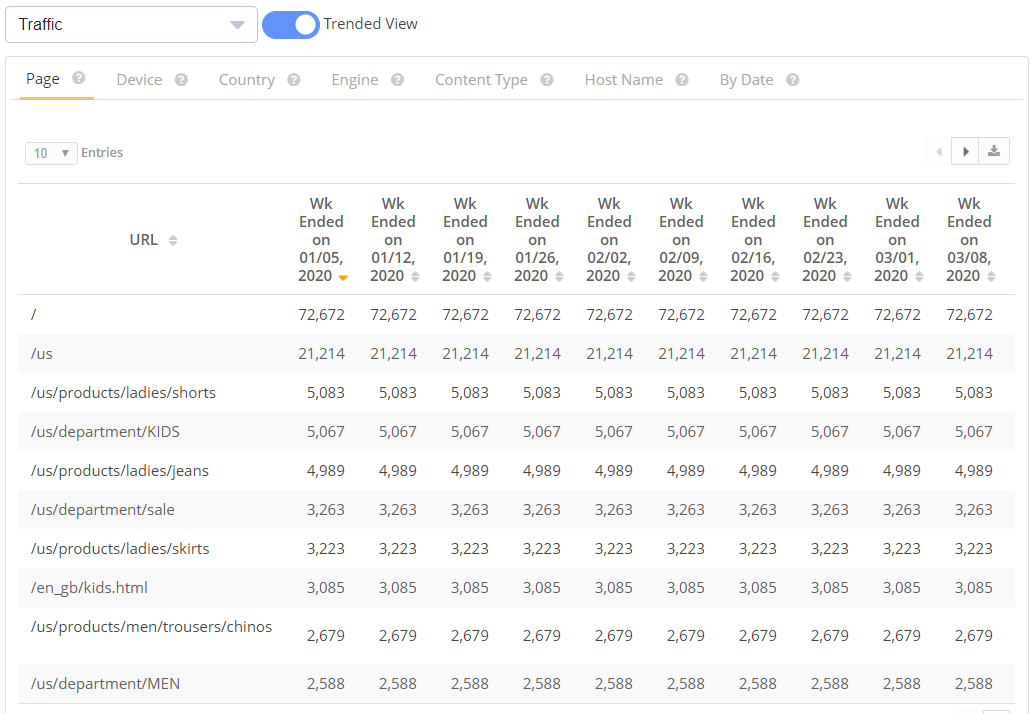Click the URL column header label
Image resolution: width=1035 pixels, height=714 pixels.
144,240
